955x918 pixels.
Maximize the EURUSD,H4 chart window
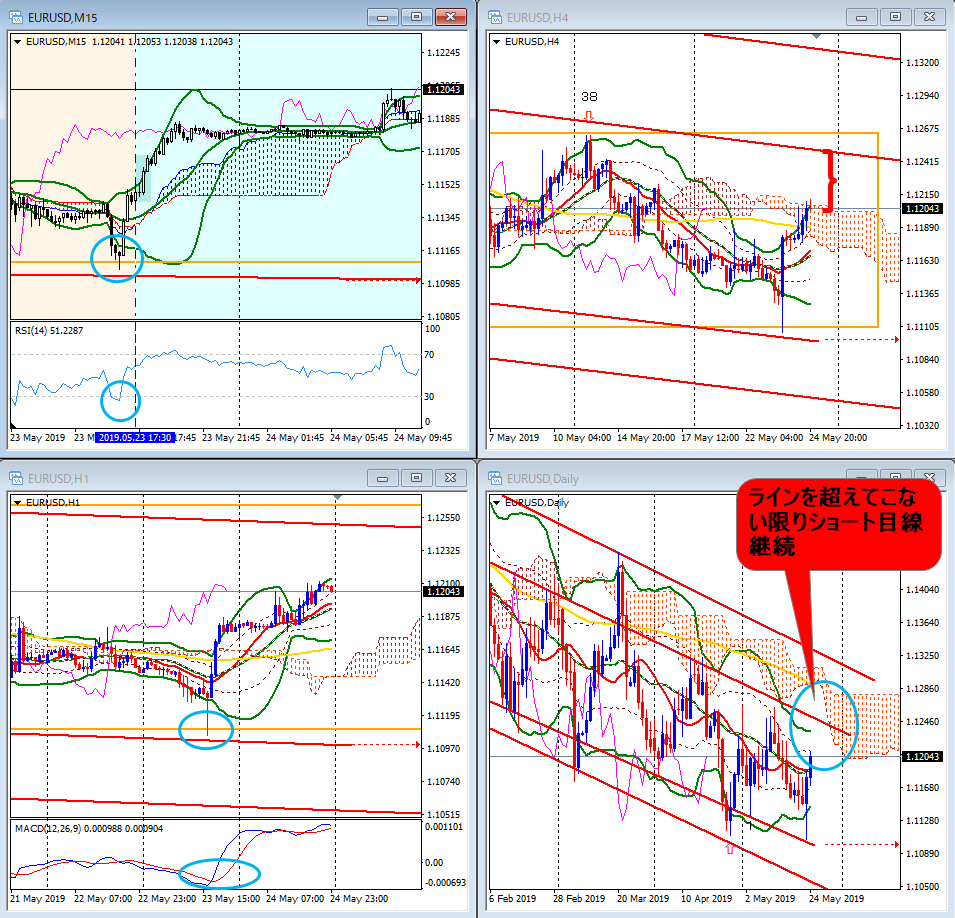[895, 17]
